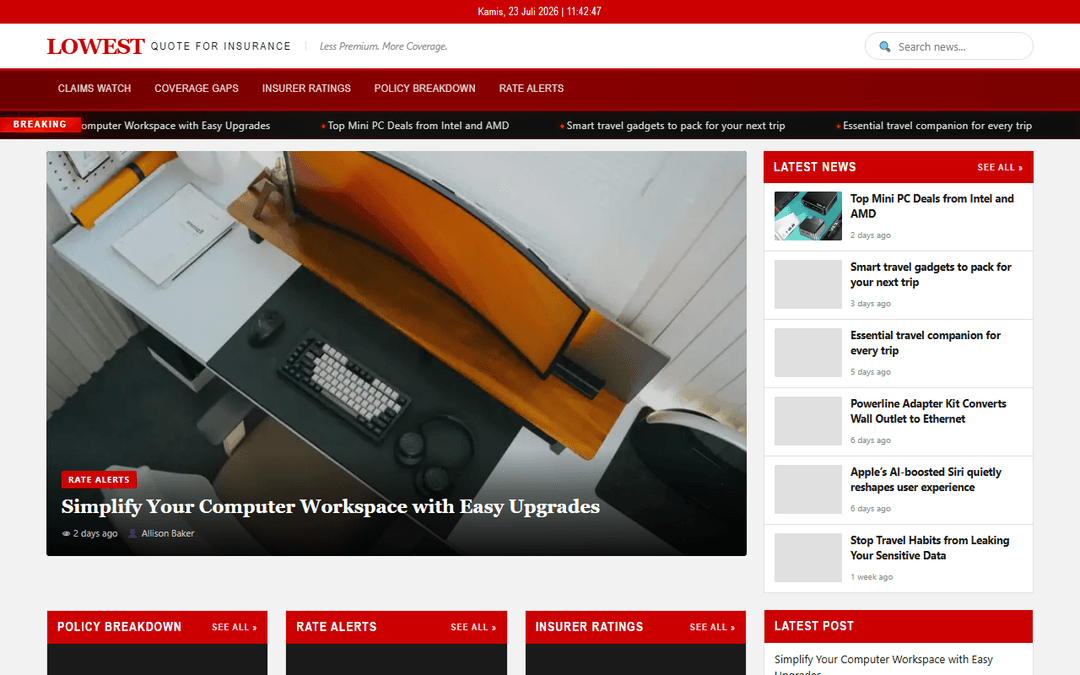Click the 'Less Premium. More Coverage.' tagline
The image size is (1080, 675).
pyautogui.click(x=384, y=46)
